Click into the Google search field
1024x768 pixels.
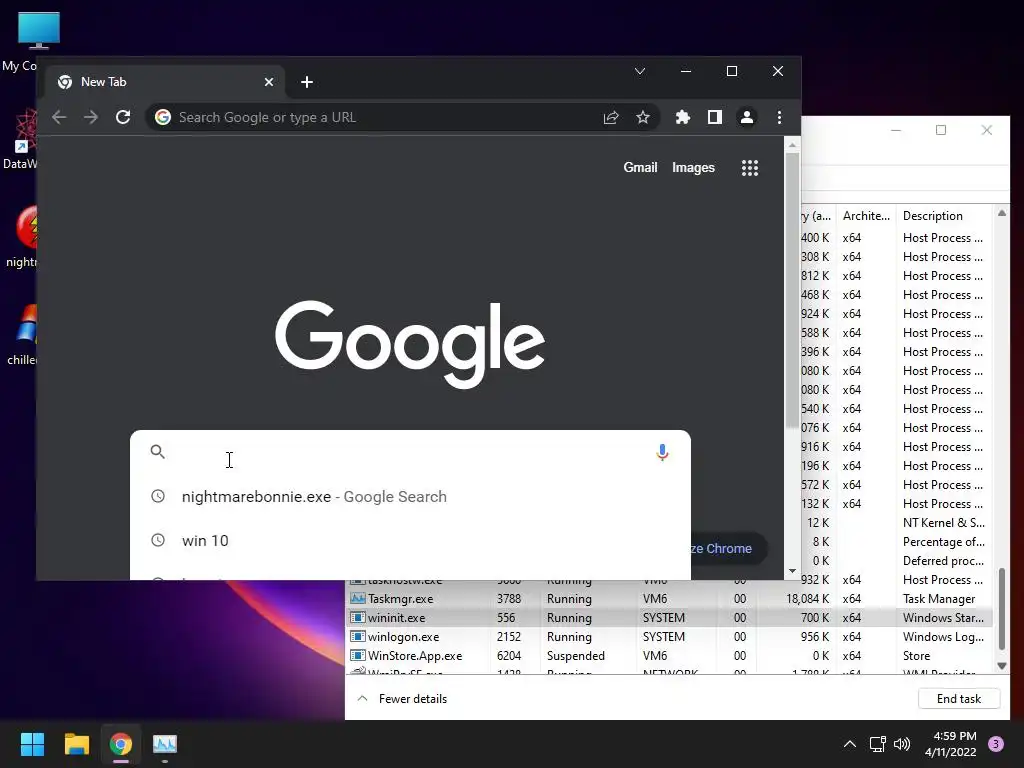(411, 452)
